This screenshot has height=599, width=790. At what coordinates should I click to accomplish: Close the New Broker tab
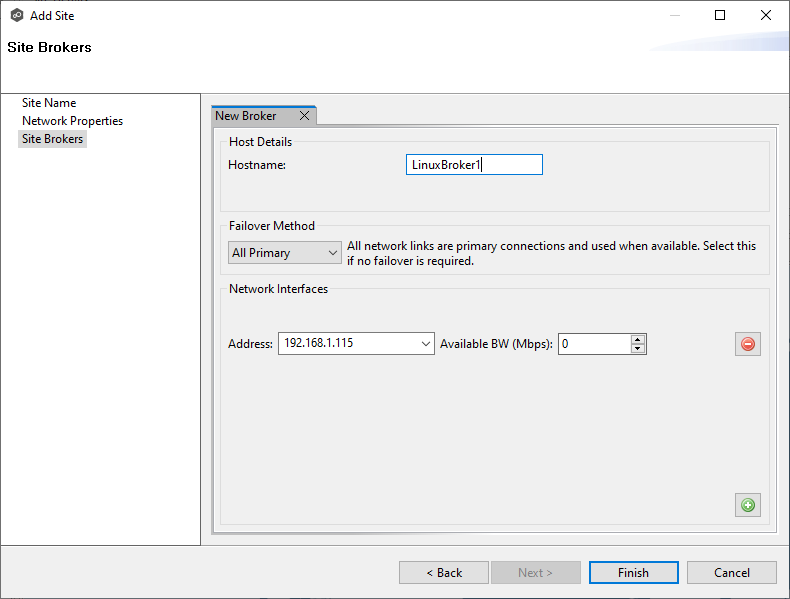(304, 116)
